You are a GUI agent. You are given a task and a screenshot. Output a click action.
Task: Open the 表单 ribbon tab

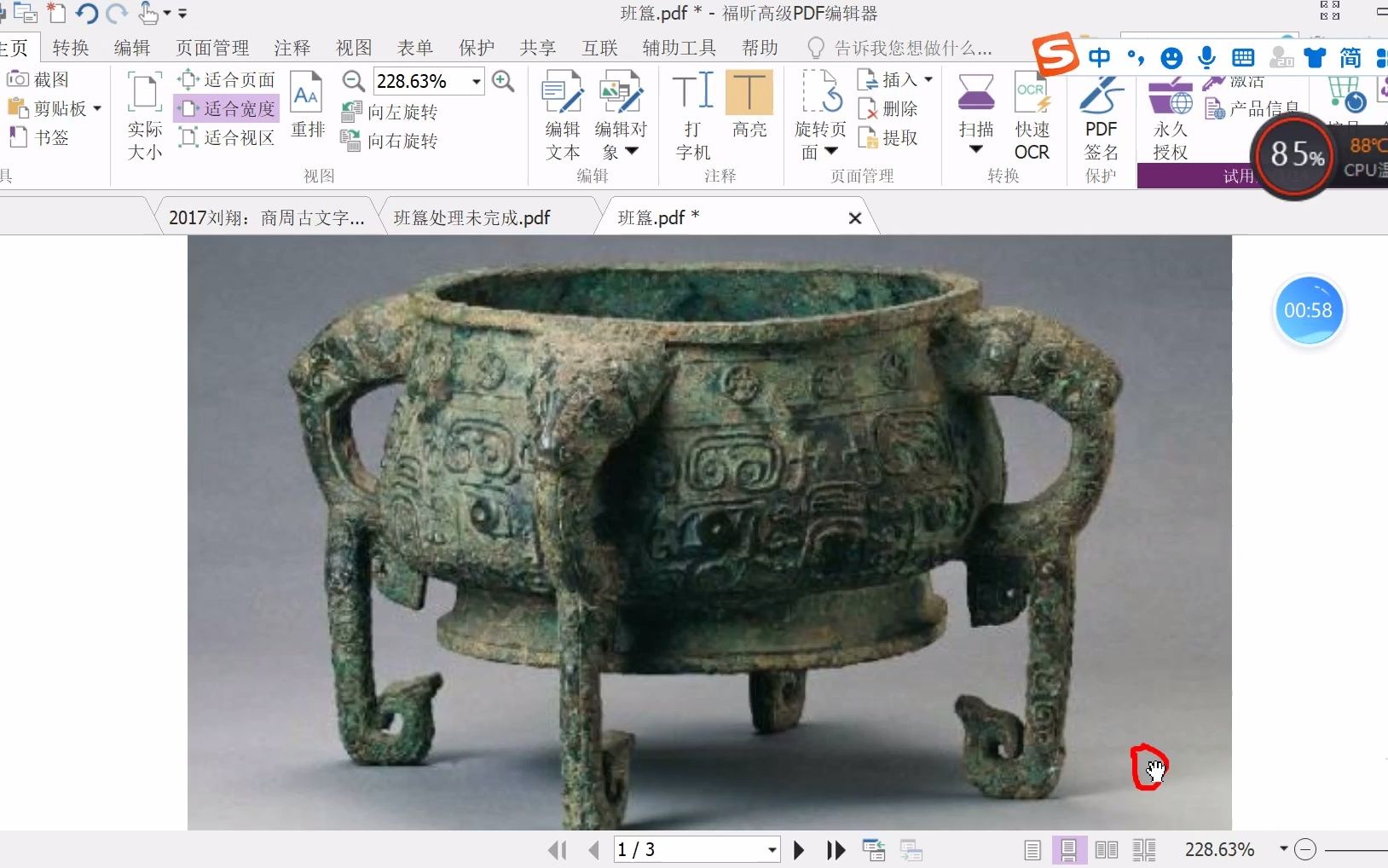tap(415, 48)
